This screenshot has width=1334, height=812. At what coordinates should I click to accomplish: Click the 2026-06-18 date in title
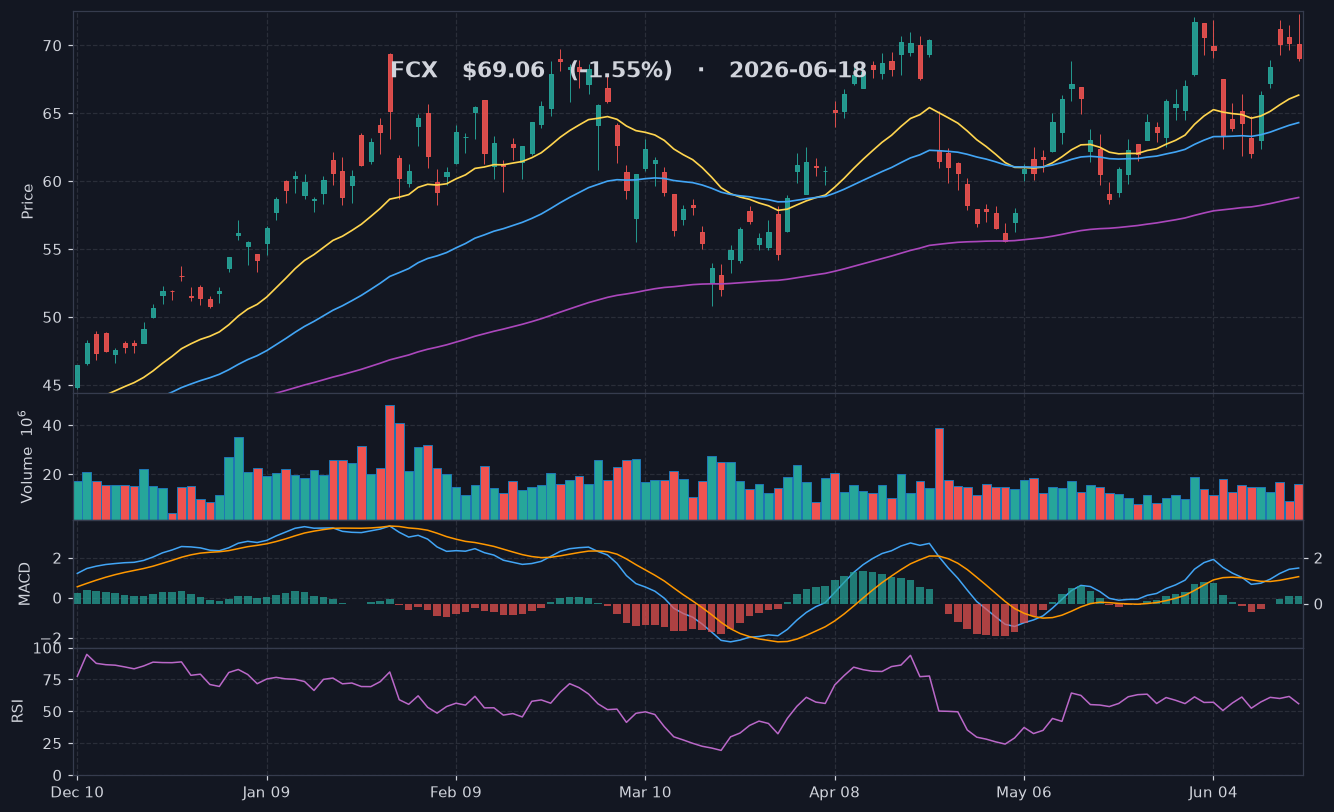[798, 70]
